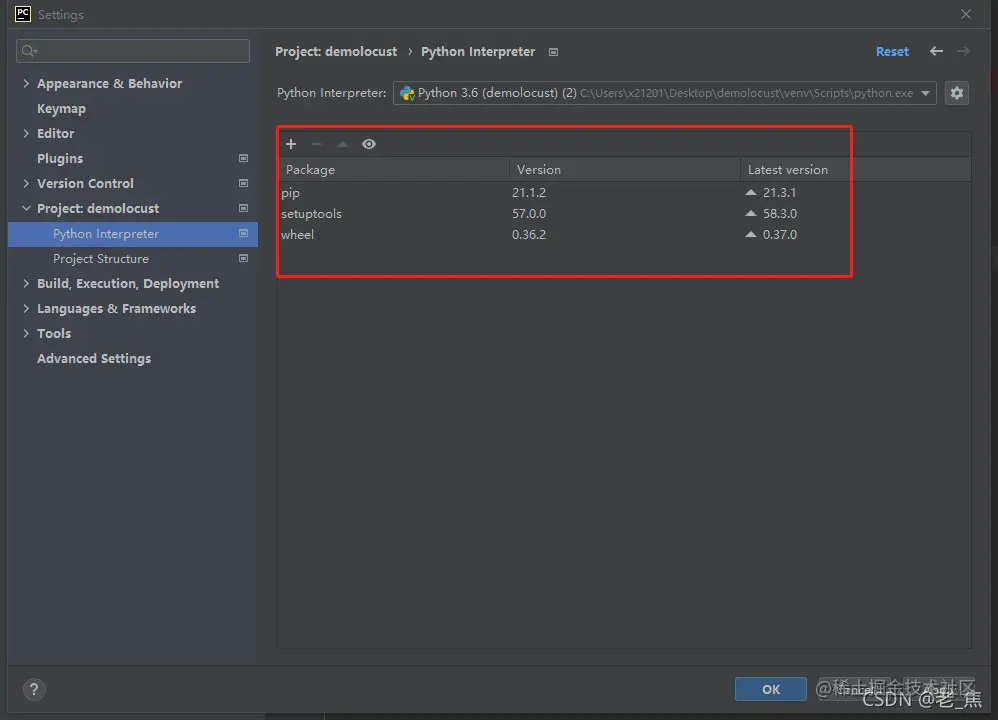
Task: Select the wheel package row
Action: pyautogui.click(x=624, y=234)
